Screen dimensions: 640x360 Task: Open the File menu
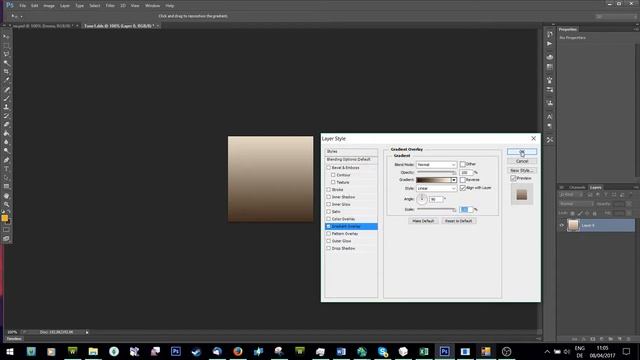(x=22, y=6)
